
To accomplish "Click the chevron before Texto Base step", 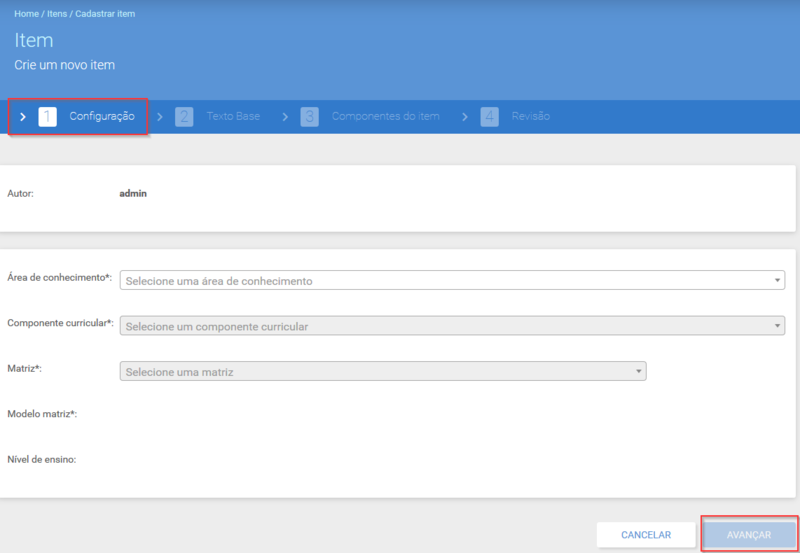I will click(x=160, y=117).
